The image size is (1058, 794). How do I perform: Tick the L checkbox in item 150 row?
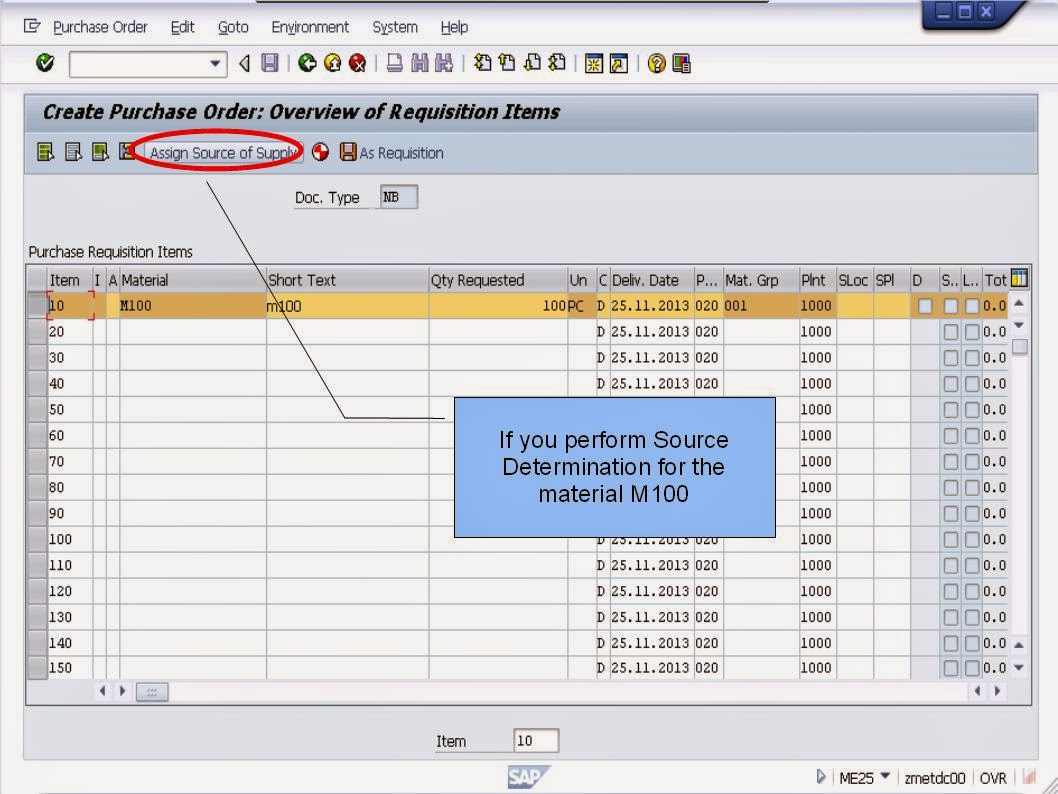coord(972,668)
